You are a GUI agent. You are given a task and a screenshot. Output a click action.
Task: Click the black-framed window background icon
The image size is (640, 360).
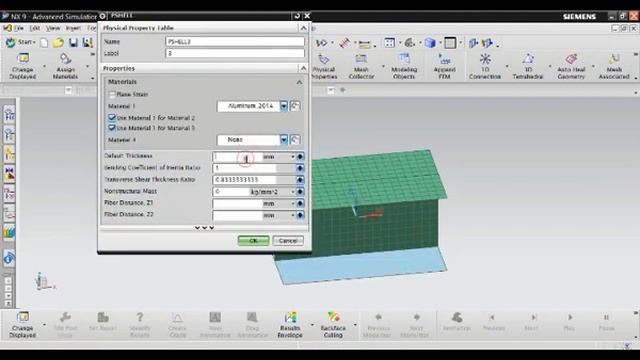pyautogui.click(x=450, y=42)
